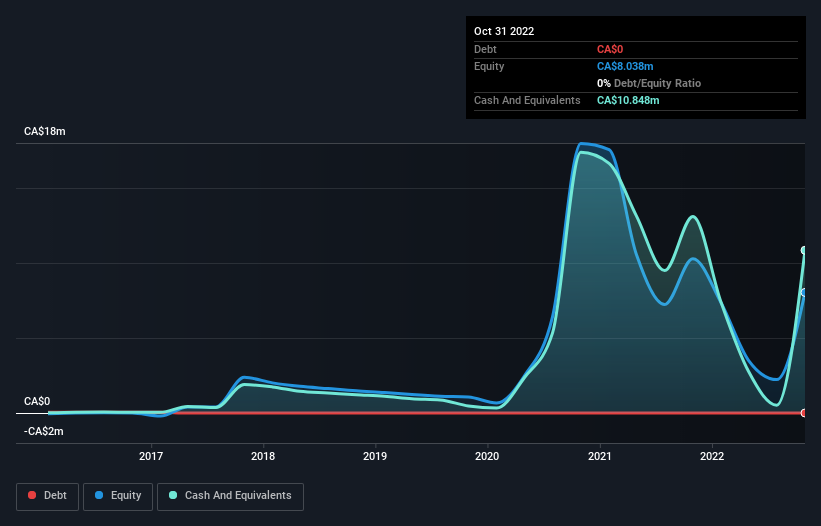Click the 2022 x-axis label
This screenshot has width=821, height=526.
pyautogui.click(x=712, y=456)
